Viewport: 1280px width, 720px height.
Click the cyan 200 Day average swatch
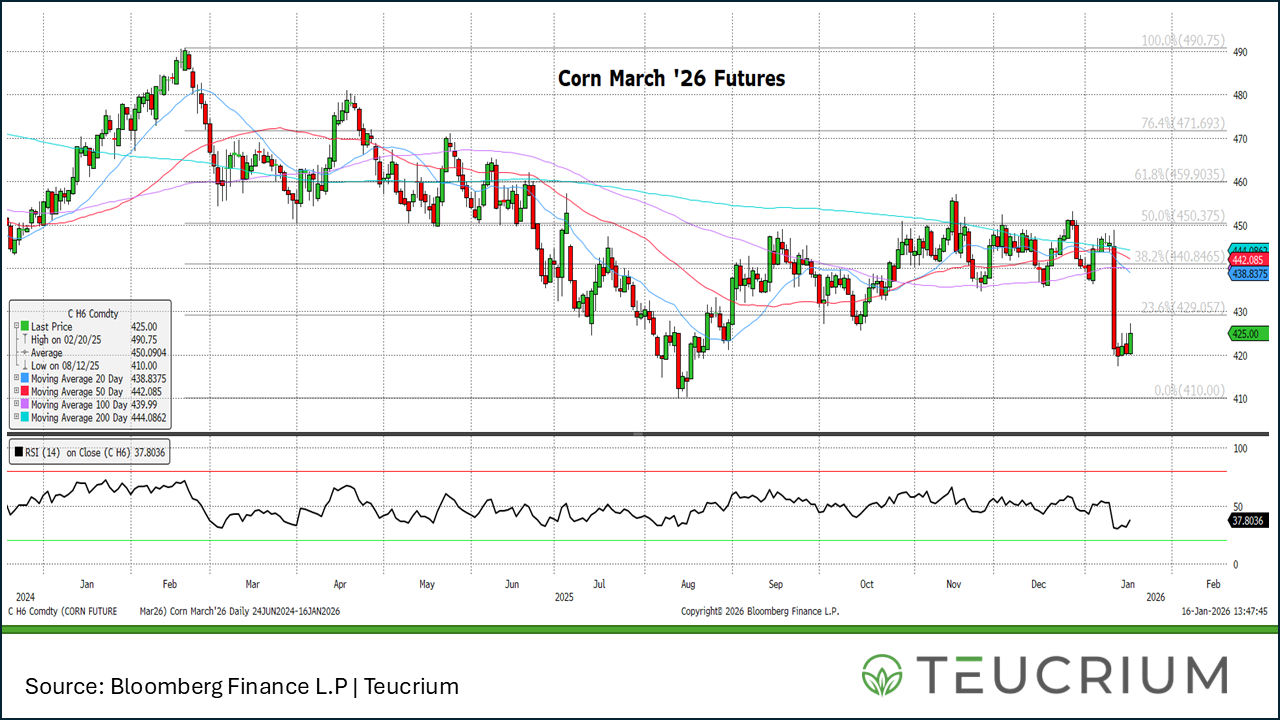pyautogui.click(x=23, y=418)
